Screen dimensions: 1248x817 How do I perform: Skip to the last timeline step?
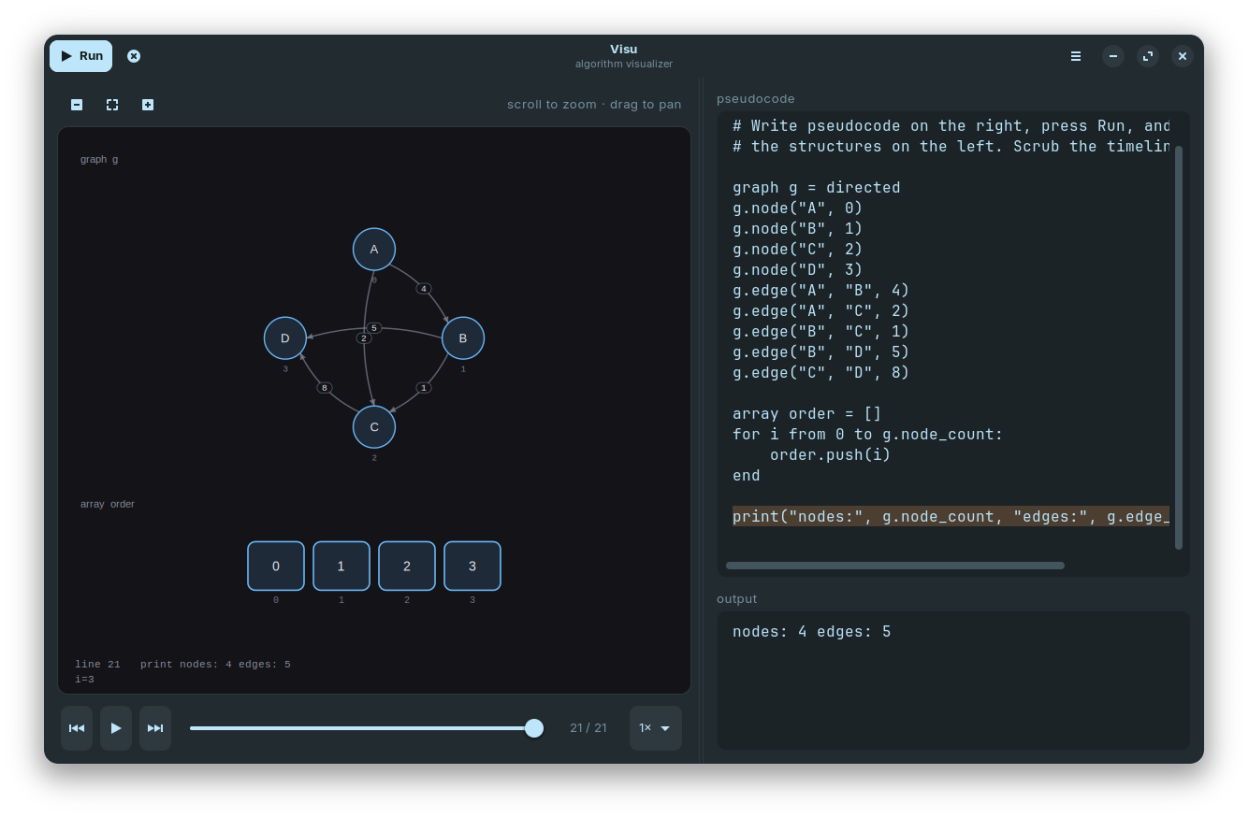pyautogui.click(x=155, y=728)
